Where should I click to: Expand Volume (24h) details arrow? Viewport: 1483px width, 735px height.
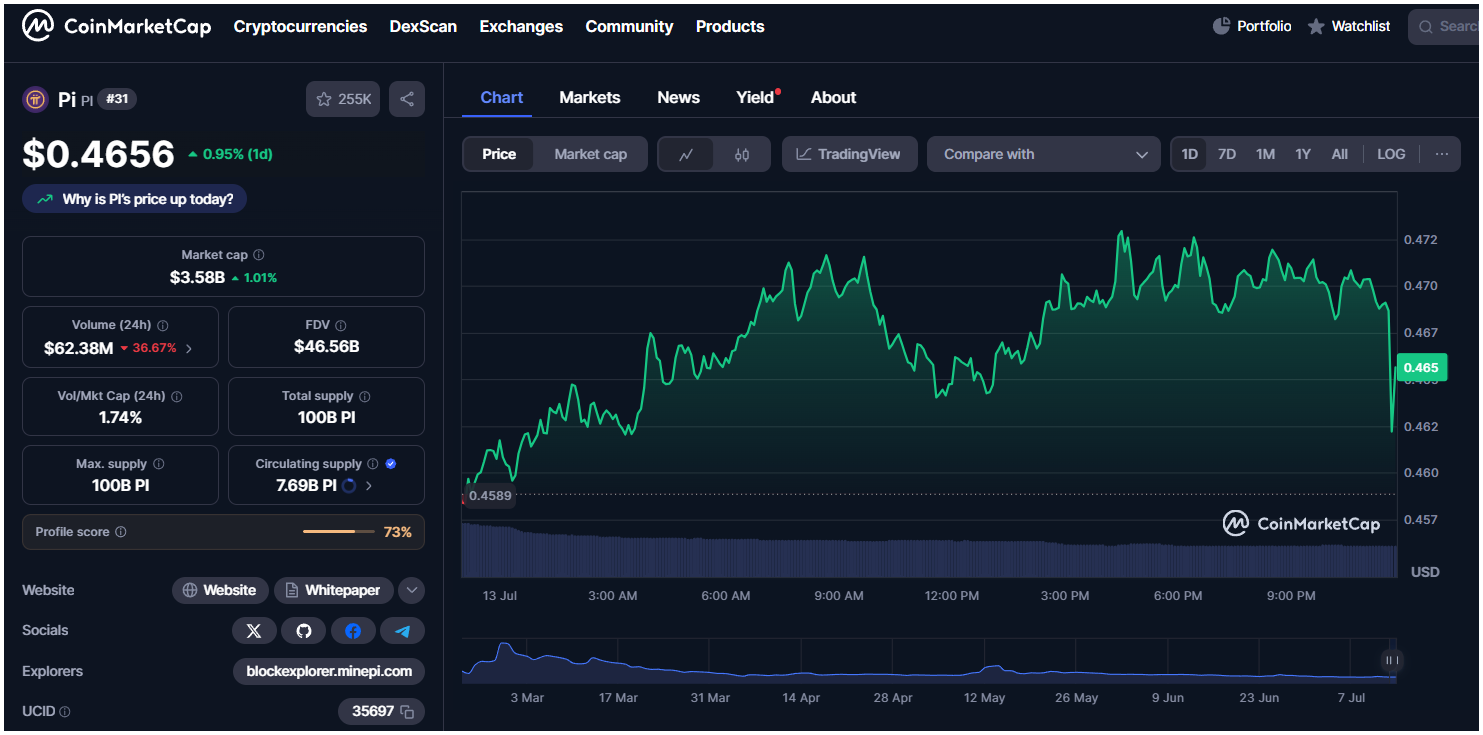pos(189,349)
